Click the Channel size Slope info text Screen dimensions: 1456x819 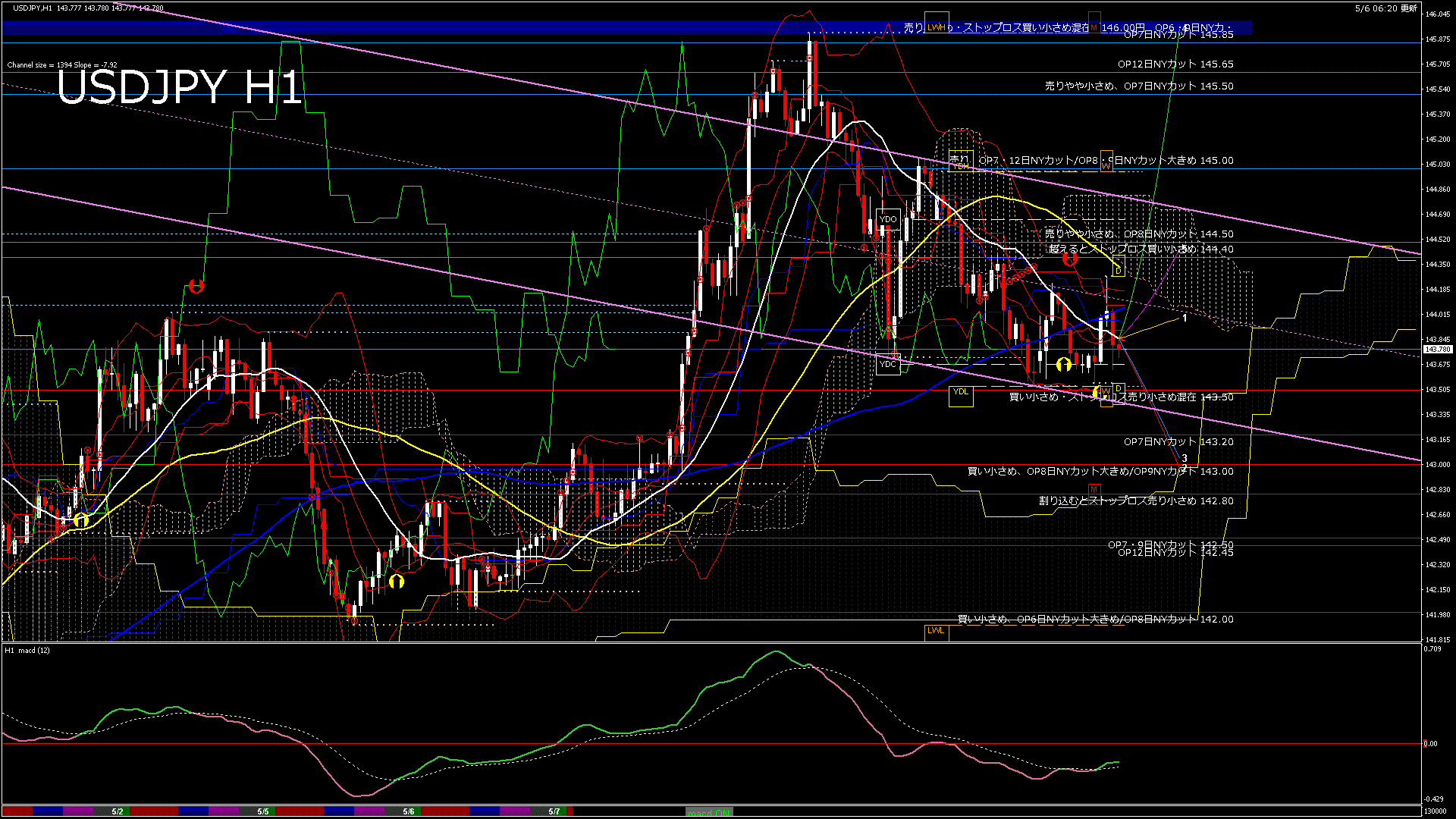(x=62, y=65)
